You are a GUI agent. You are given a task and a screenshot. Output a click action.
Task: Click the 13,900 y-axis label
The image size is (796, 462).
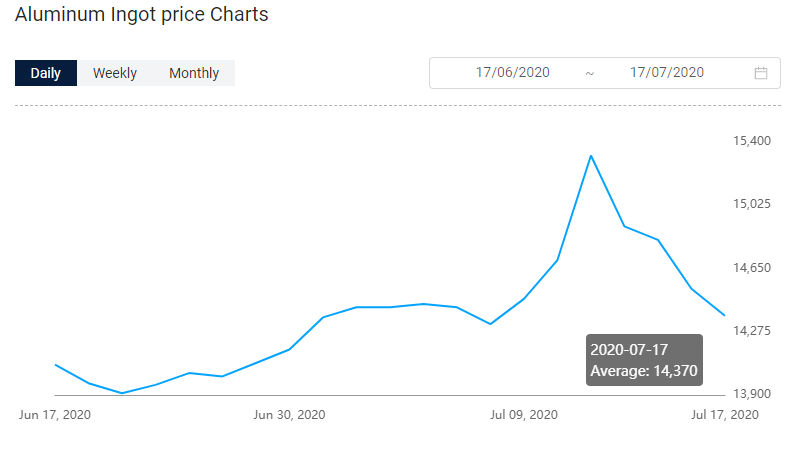point(752,393)
